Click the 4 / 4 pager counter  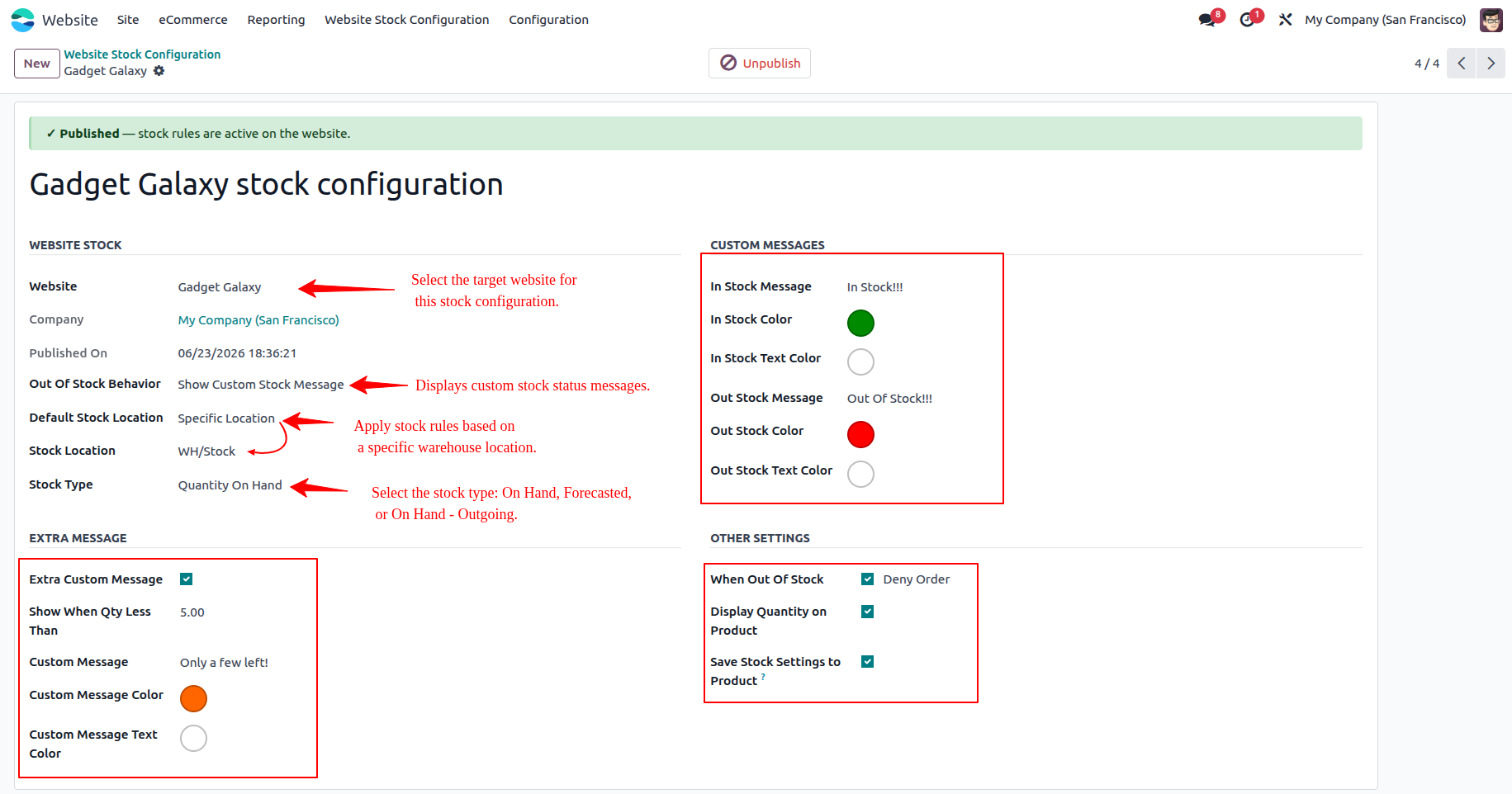(x=1426, y=64)
